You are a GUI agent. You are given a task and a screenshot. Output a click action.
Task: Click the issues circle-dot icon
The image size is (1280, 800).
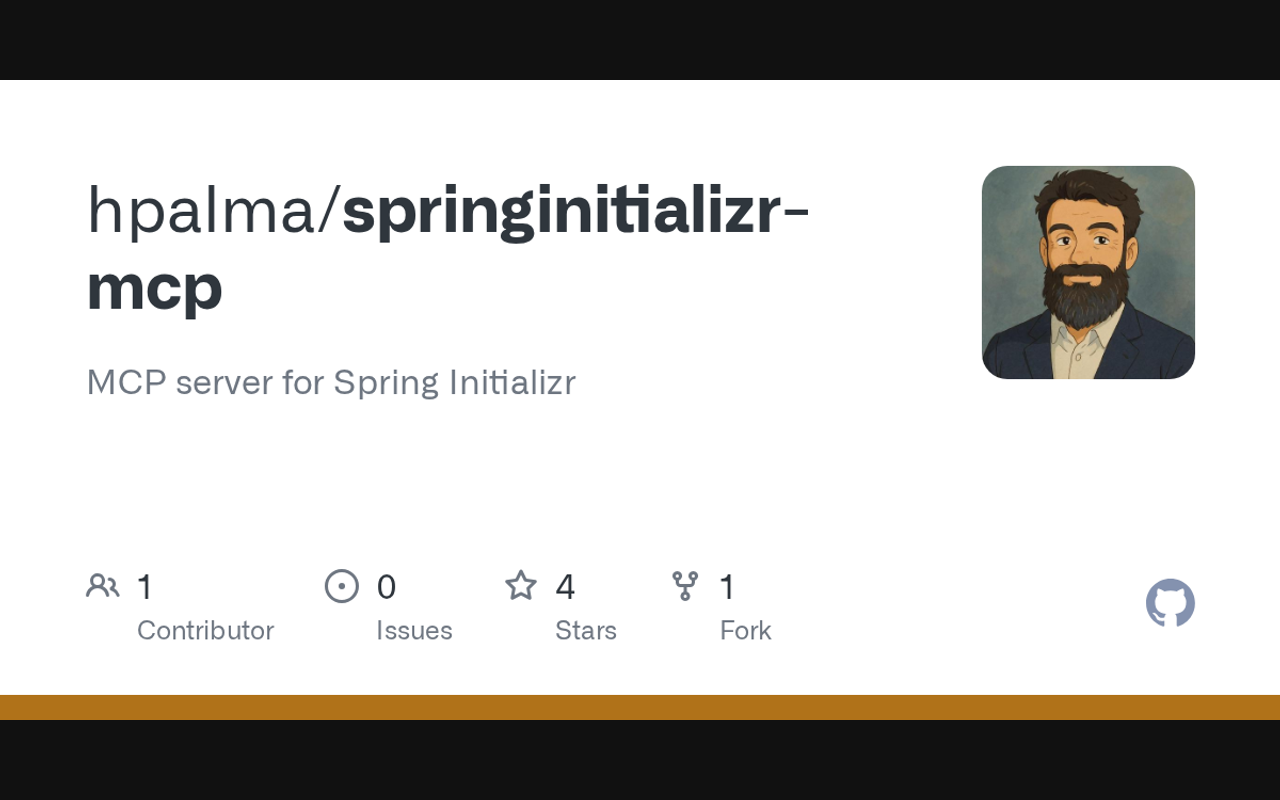click(x=342, y=586)
